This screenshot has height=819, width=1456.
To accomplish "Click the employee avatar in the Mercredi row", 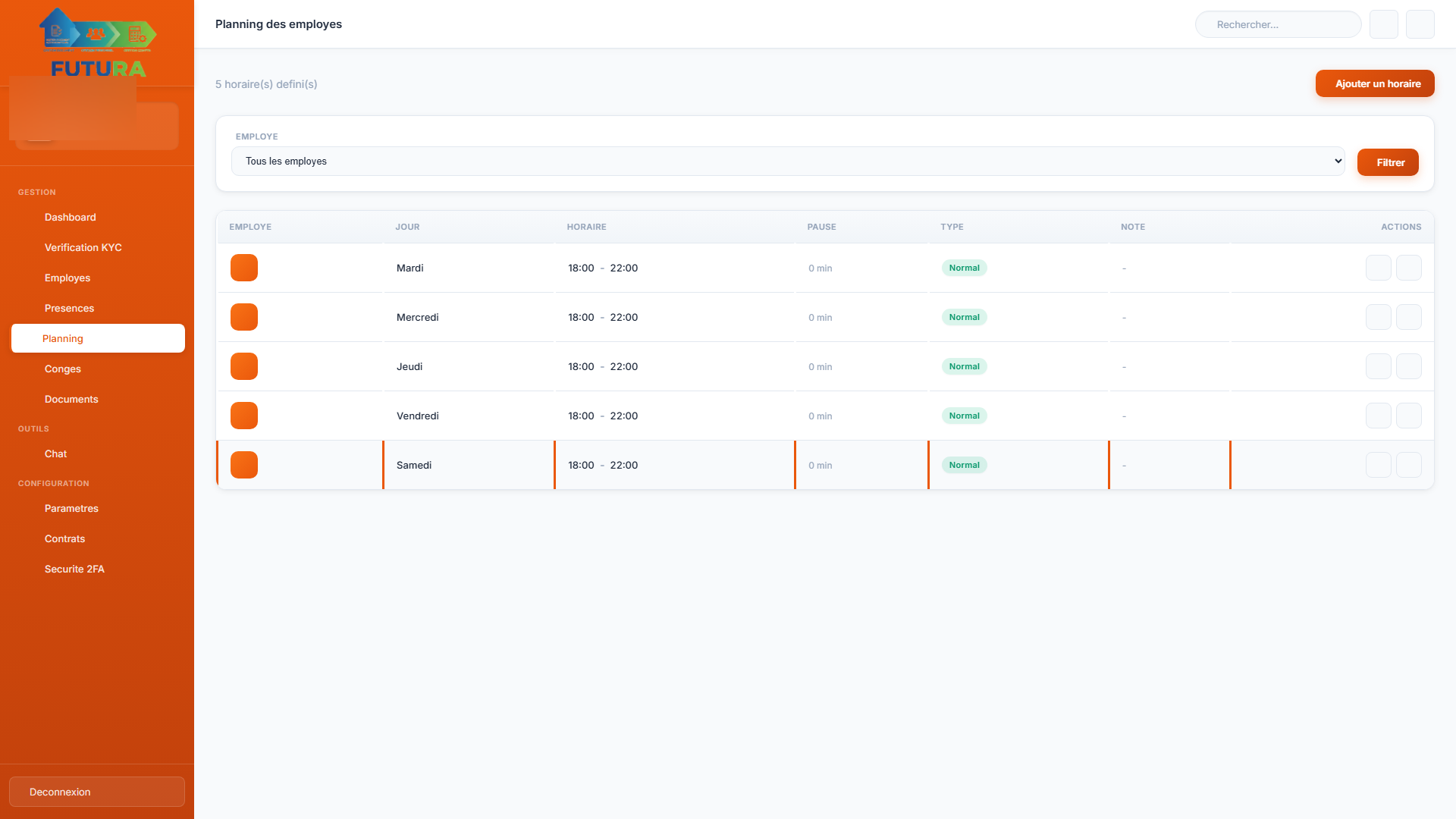I will tap(244, 317).
